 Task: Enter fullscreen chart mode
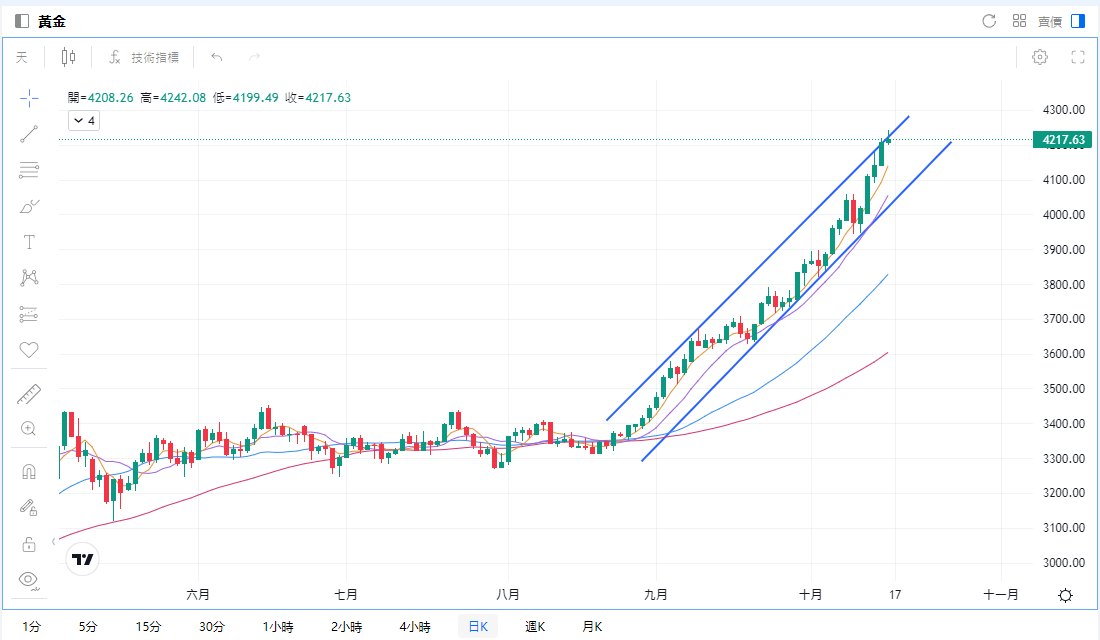[x=1078, y=57]
